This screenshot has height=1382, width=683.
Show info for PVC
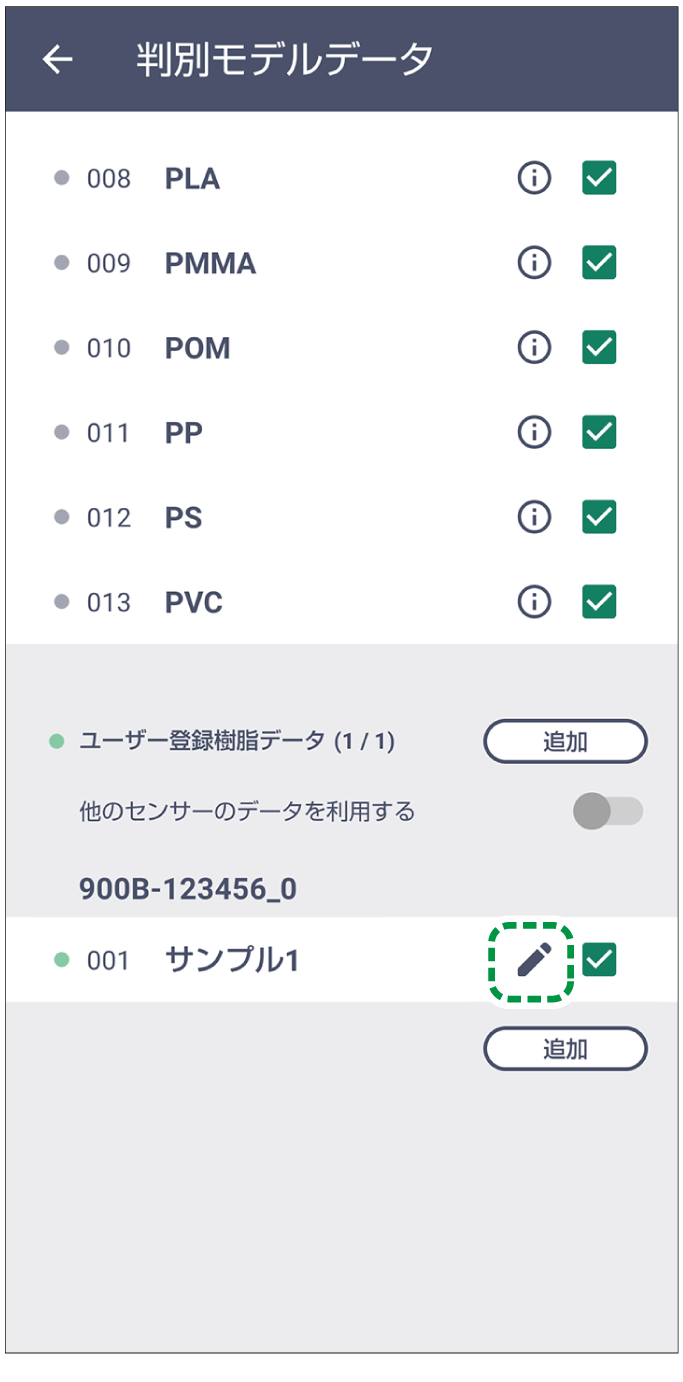tap(535, 602)
